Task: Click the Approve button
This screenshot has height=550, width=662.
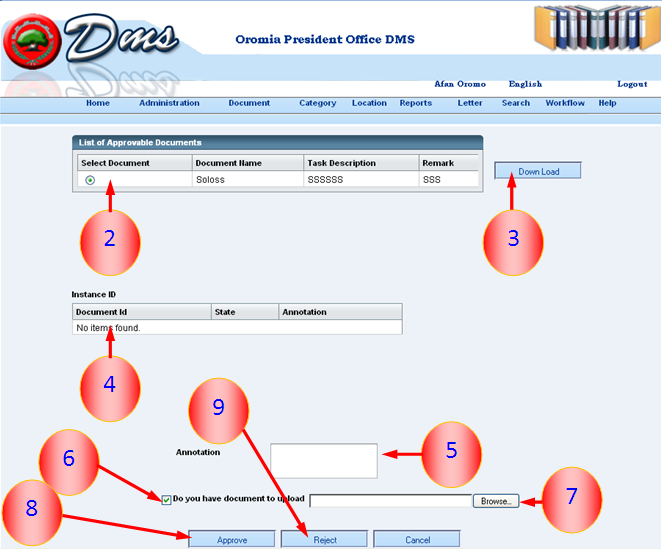Action: tap(232, 540)
